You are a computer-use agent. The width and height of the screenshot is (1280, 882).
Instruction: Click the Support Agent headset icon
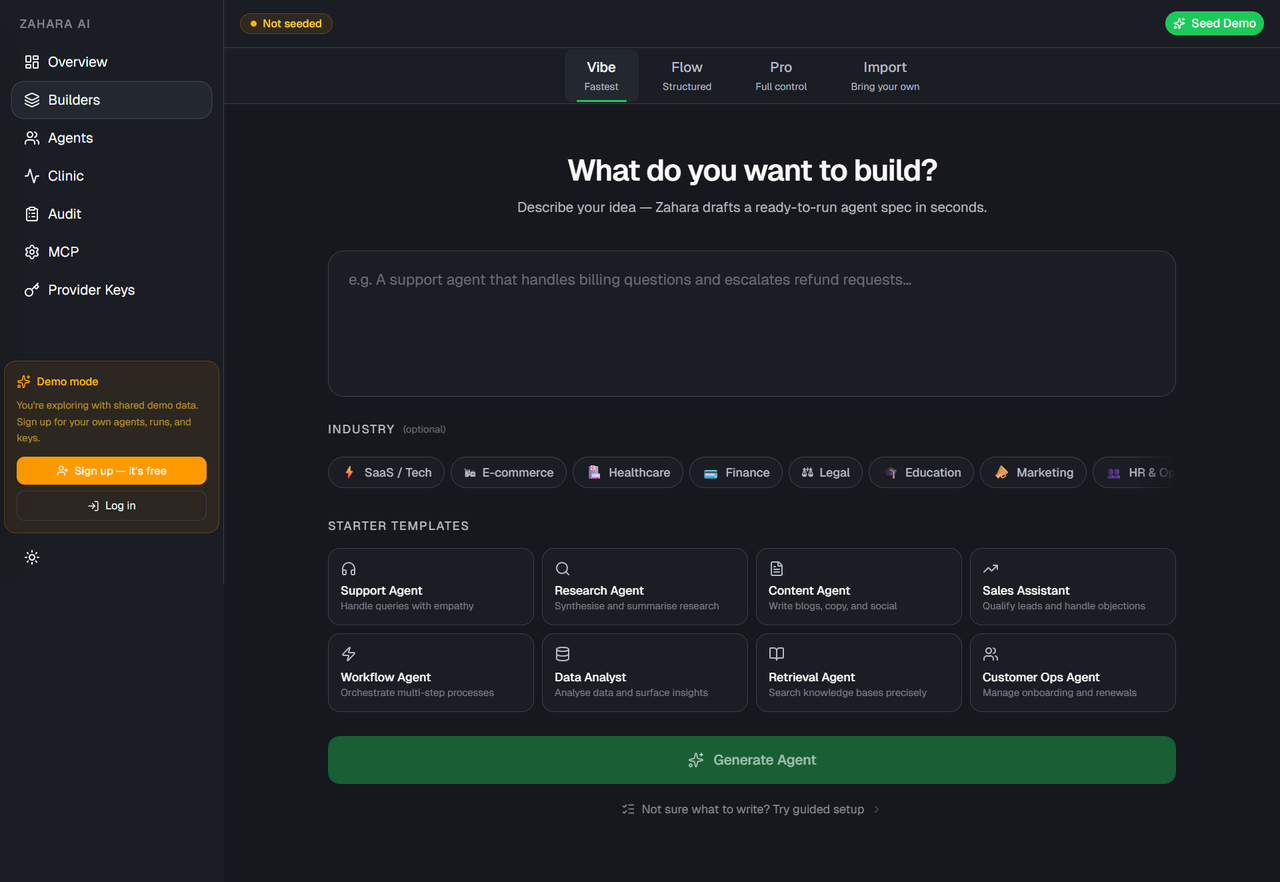pyautogui.click(x=349, y=569)
